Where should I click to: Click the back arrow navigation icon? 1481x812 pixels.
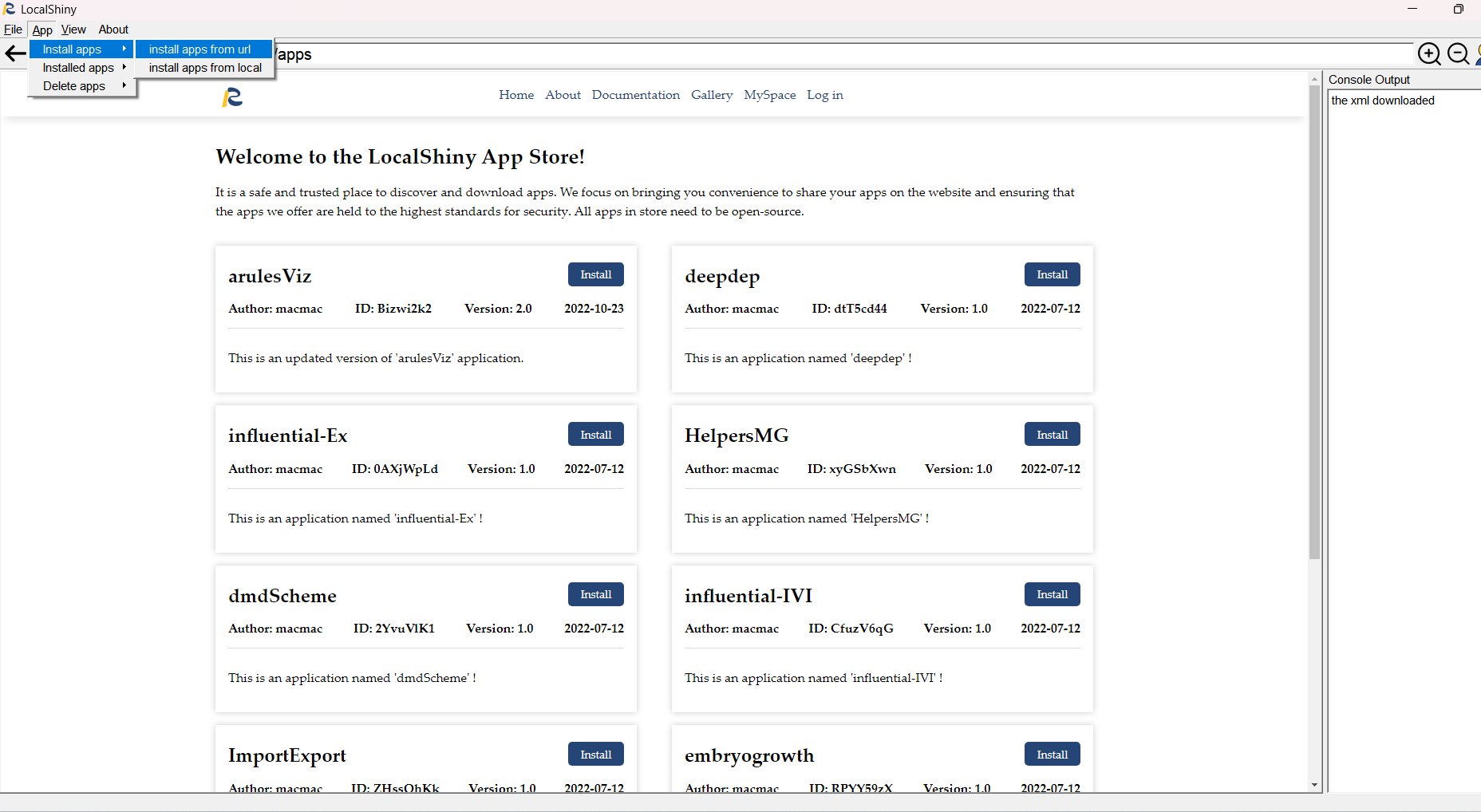coord(15,53)
